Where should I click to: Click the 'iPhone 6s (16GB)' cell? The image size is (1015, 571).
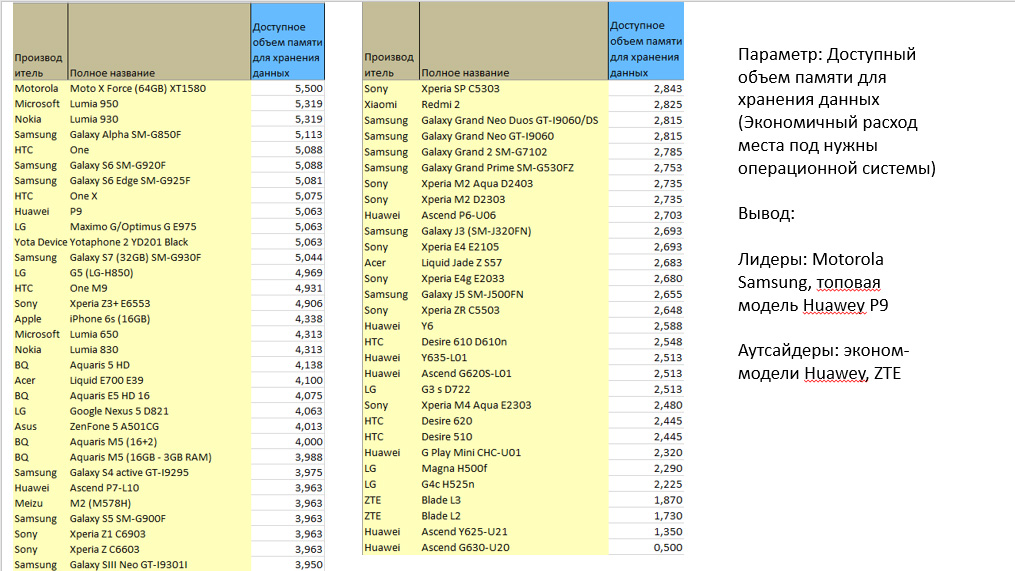[159, 319]
